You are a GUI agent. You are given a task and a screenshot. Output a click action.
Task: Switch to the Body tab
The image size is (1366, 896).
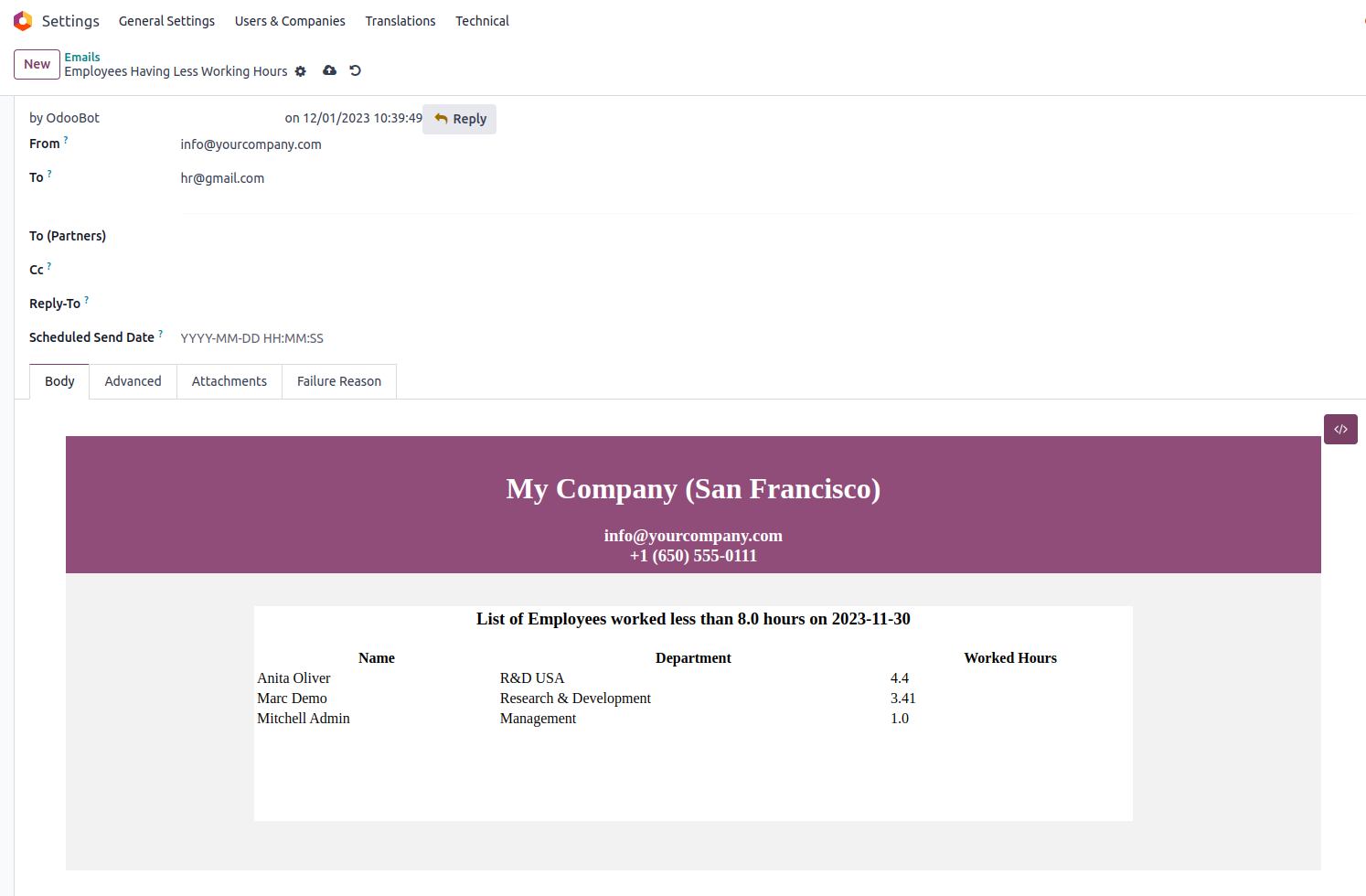coord(59,381)
